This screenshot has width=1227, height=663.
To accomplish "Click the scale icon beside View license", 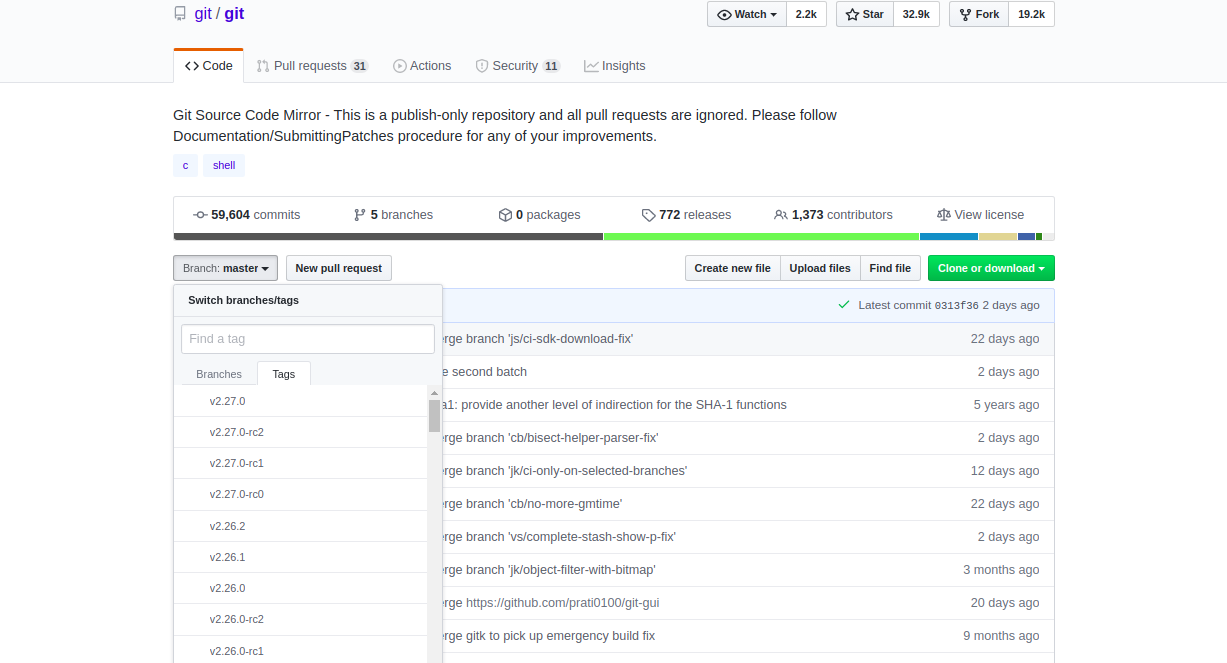I will pyautogui.click(x=943, y=214).
